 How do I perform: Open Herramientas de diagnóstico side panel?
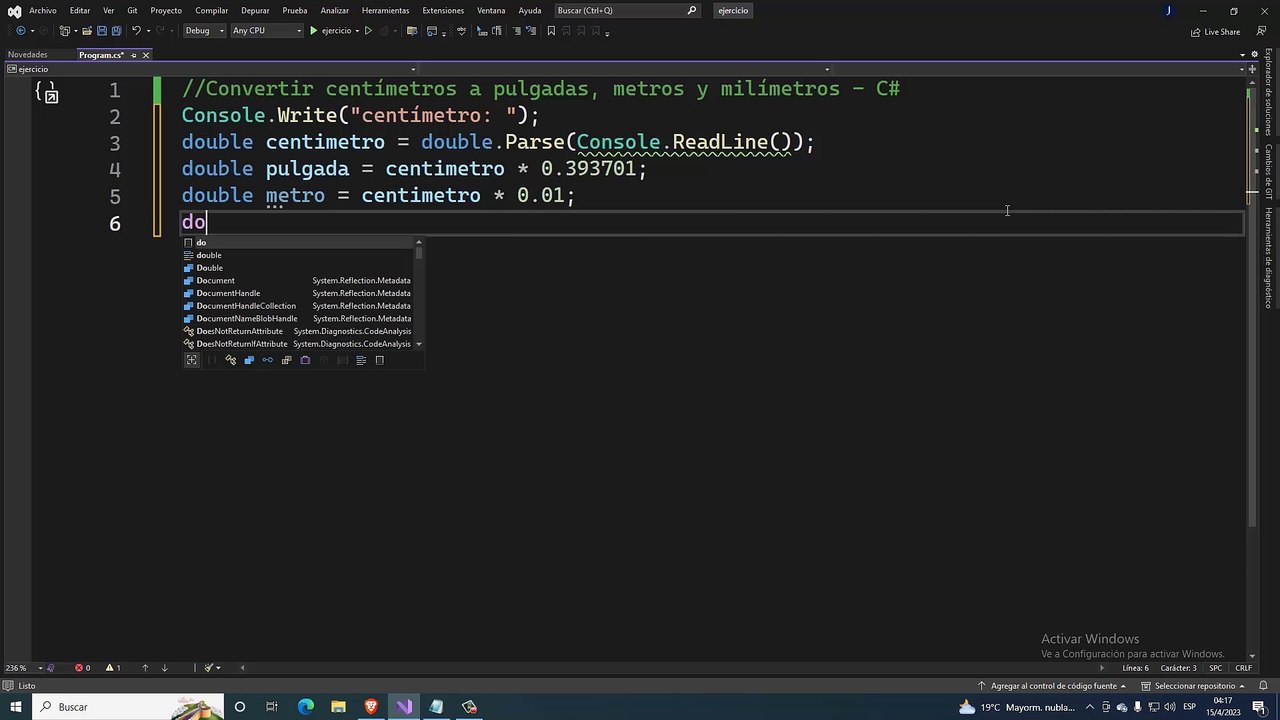pyautogui.click(x=1268, y=258)
